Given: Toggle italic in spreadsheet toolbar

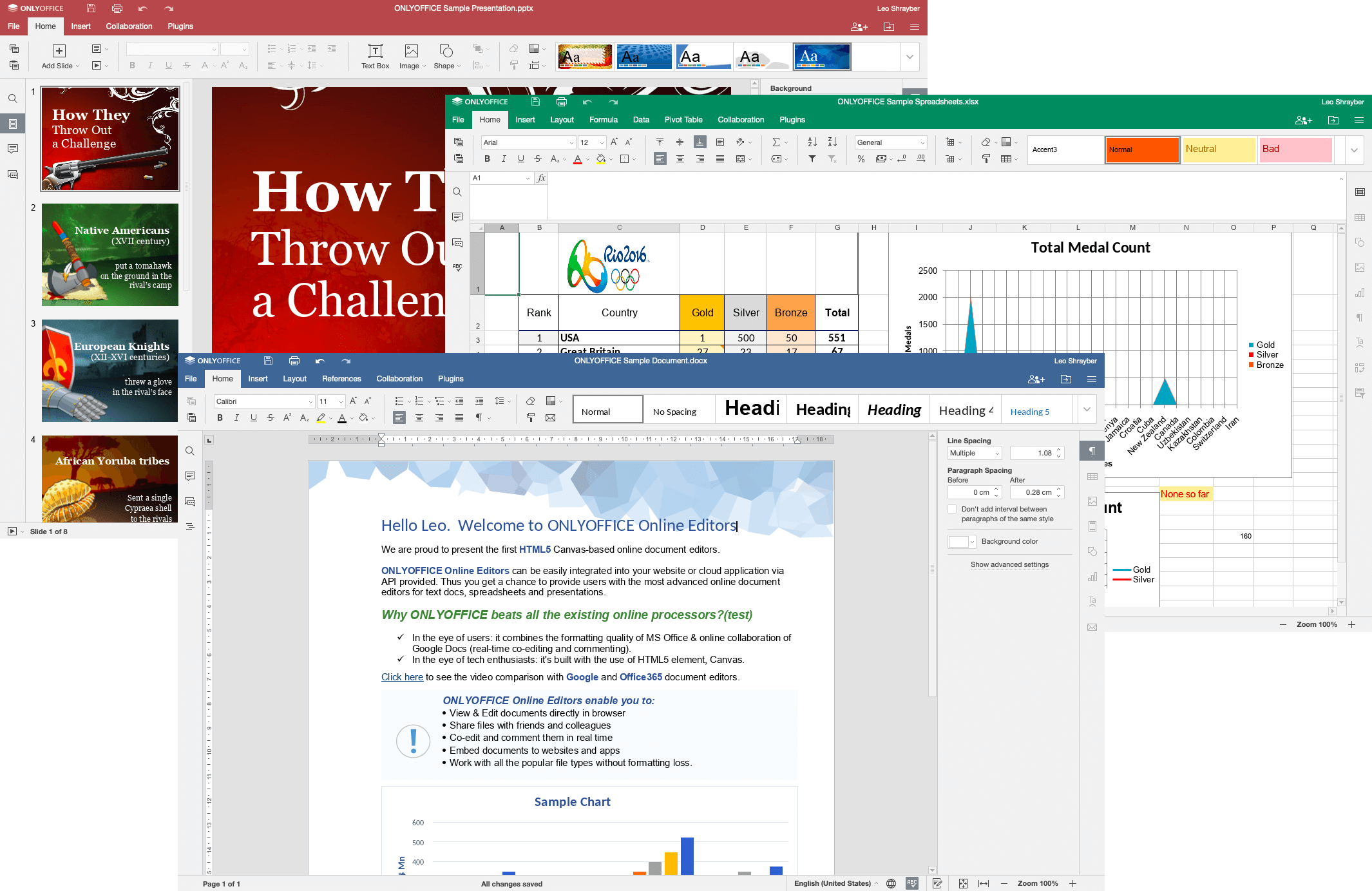Looking at the screenshot, I should (x=504, y=159).
